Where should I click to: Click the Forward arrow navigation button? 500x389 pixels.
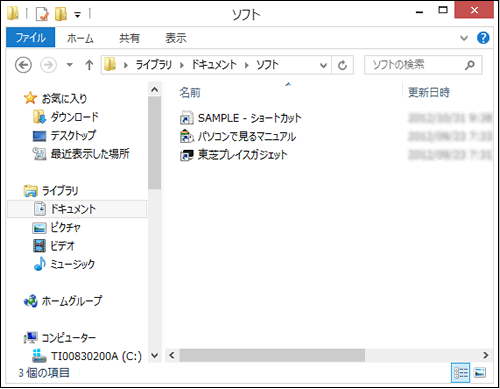click(48, 65)
